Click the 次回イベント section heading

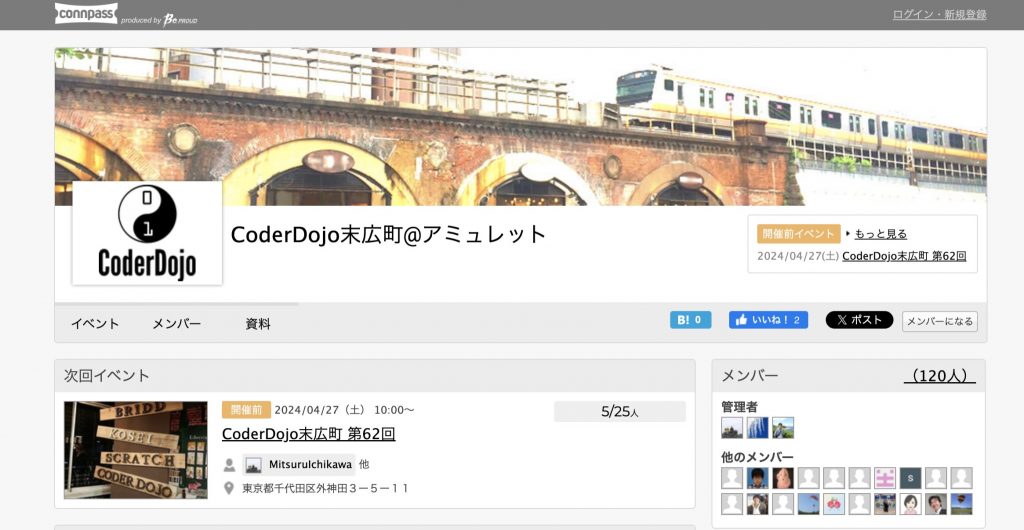pyautogui.click(x=107, y=375)
